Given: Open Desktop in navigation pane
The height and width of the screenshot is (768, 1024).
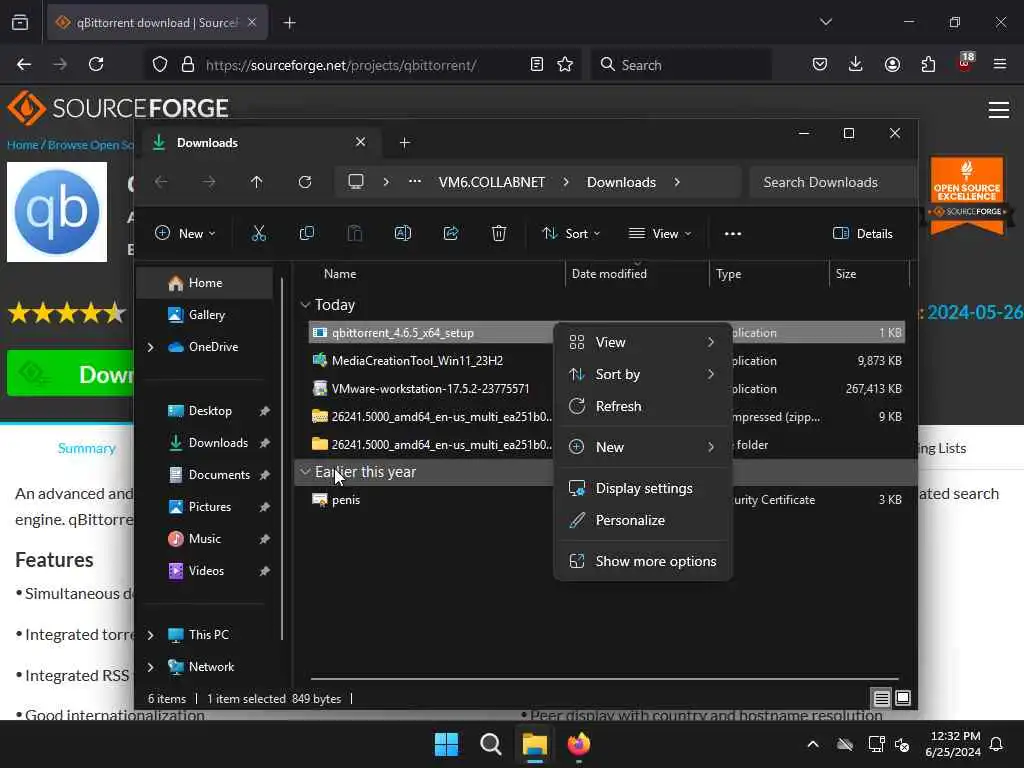Looking at the screenshot, I should pyautogui.click(x=205, y=411).
